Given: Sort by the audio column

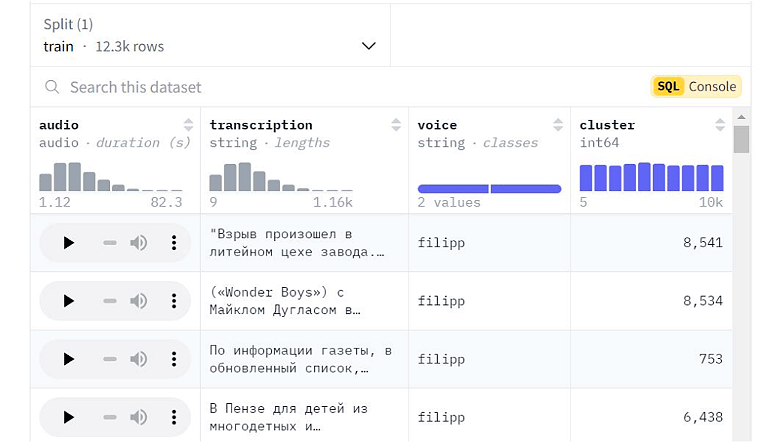Looking at the screenshot, I should 188,125.
